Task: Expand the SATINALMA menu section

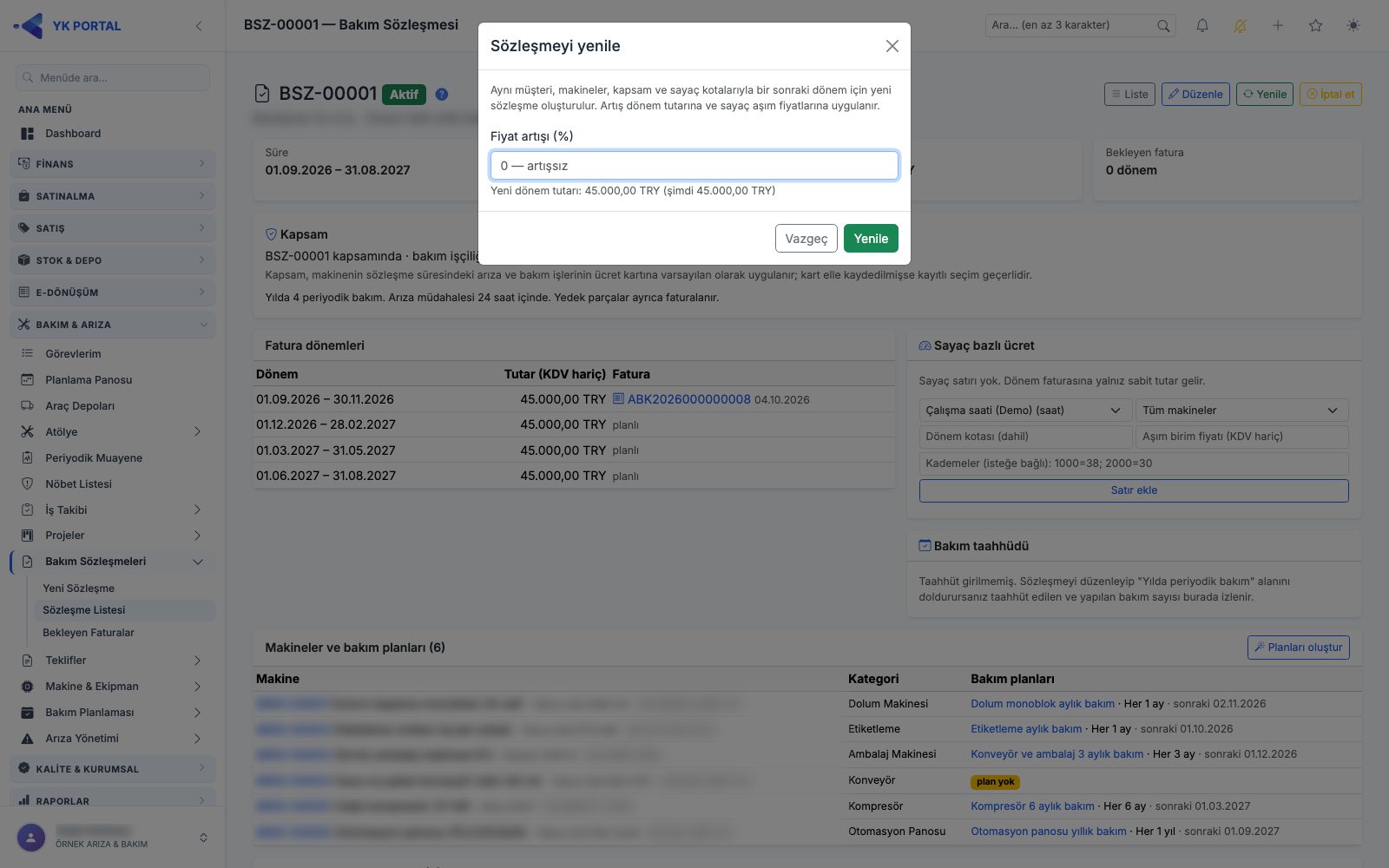Action: point(113,196)
